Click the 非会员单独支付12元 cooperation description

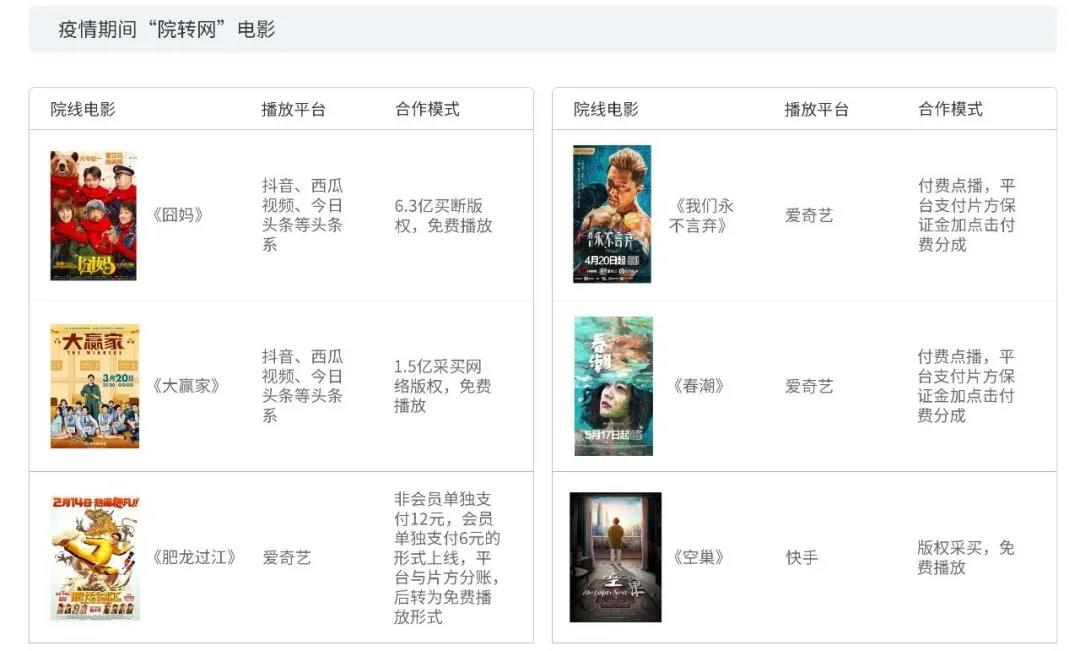(x=447, y=557)
